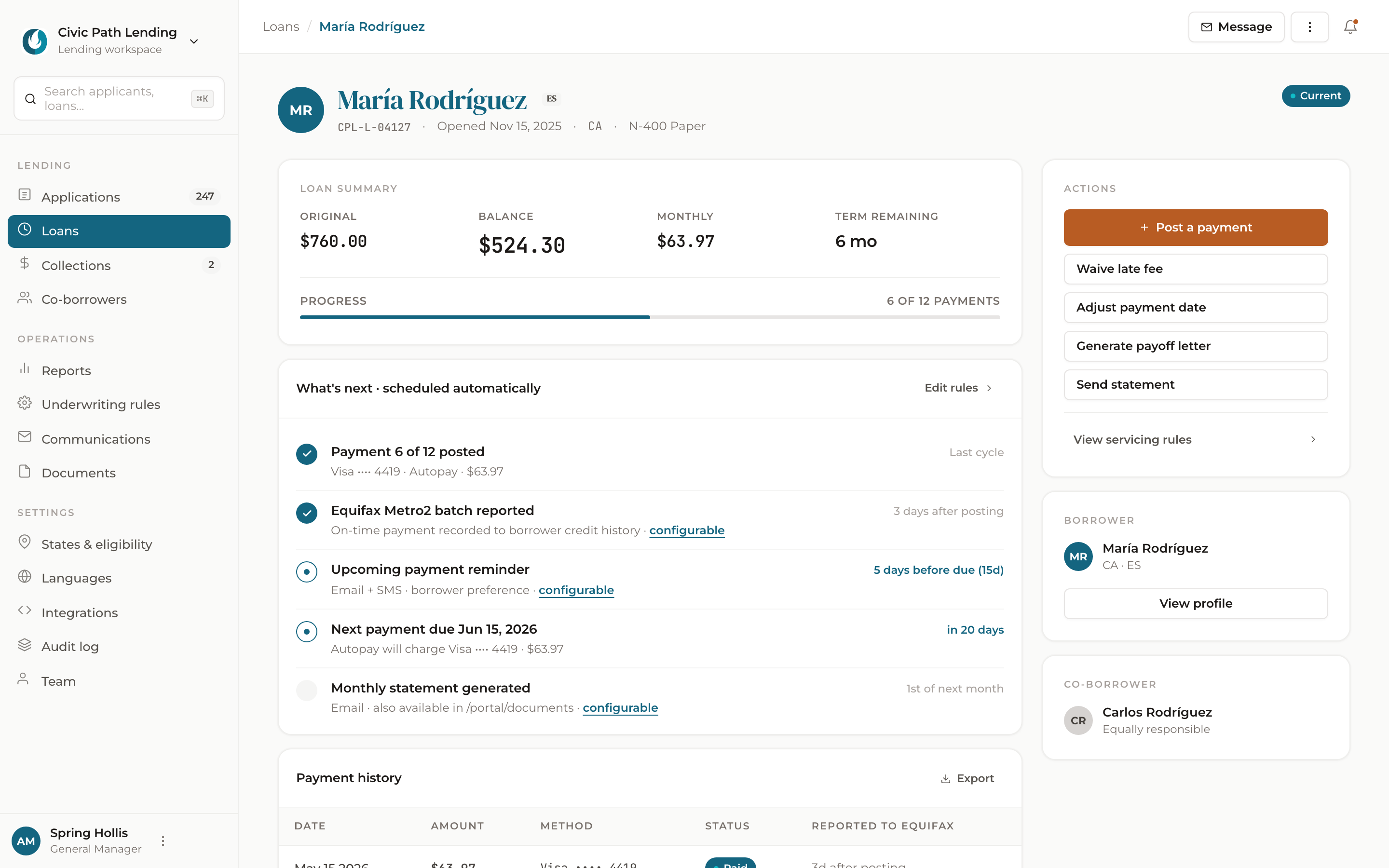
Task: Open the user menu dots beside Spring Hollis
Action: [x=163, y=841]
